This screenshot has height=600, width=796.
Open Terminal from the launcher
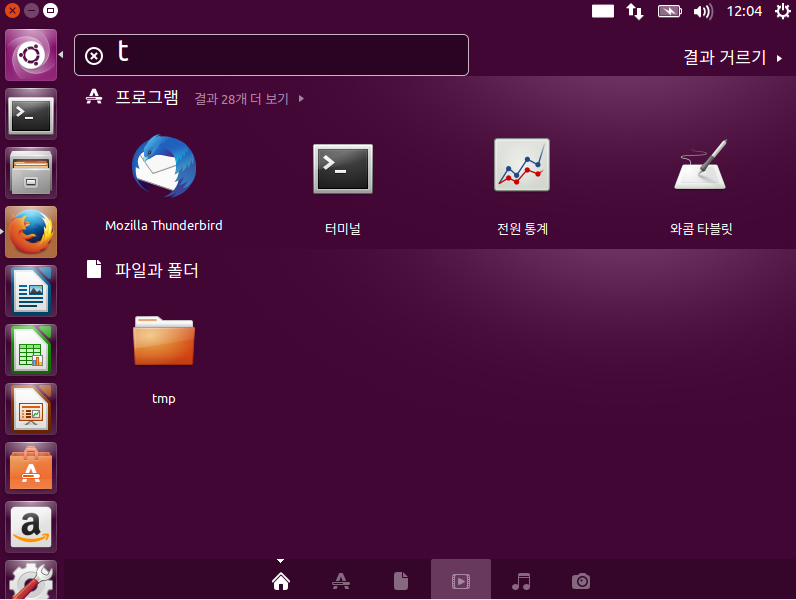[x=31, y=114]
